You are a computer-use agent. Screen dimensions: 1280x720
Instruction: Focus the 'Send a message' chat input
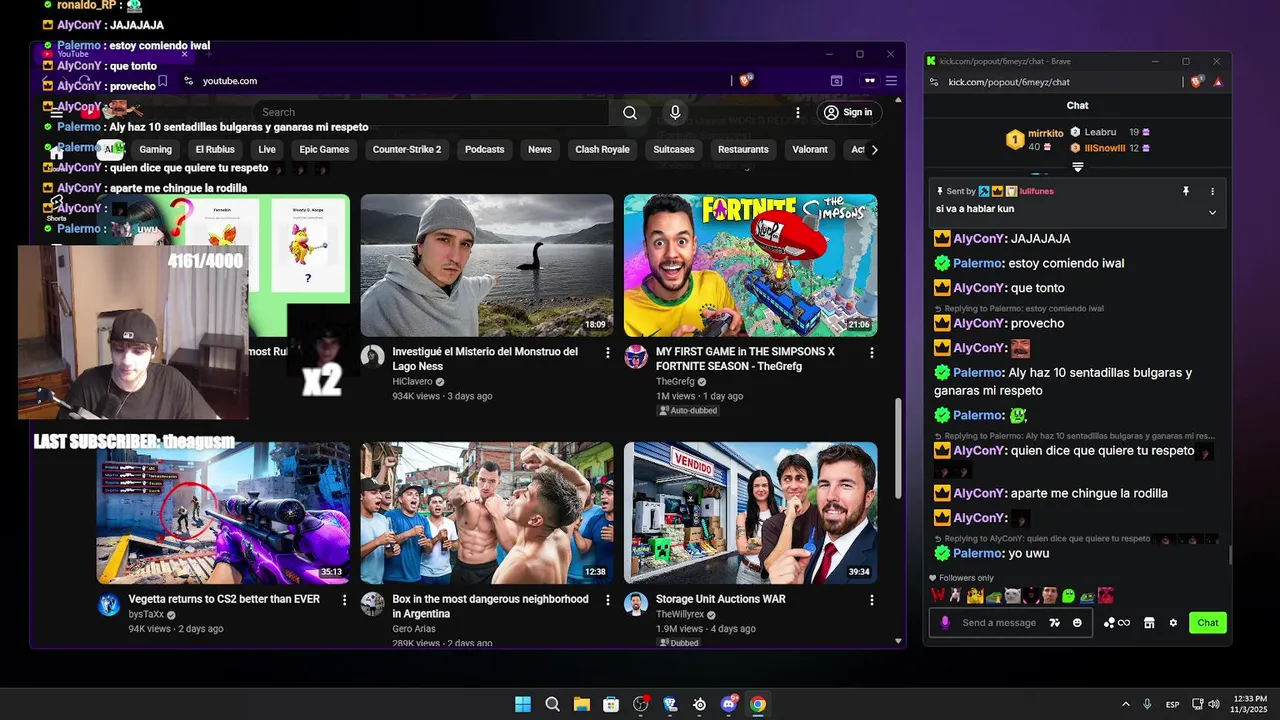pyautogui.click(x=1000, y=623)
